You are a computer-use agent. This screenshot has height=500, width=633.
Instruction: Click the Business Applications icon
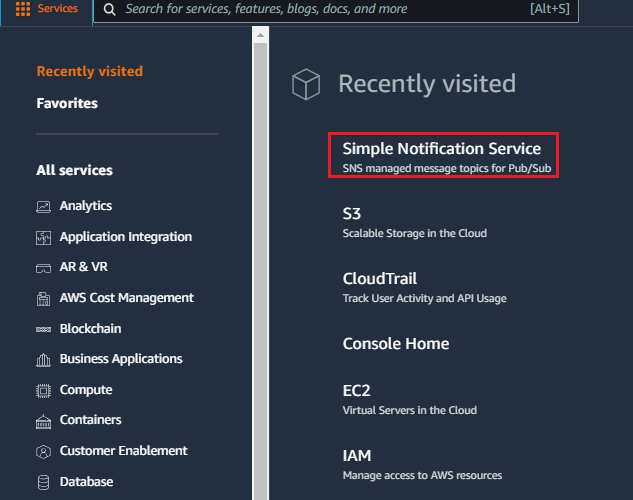tap(43, 360)
